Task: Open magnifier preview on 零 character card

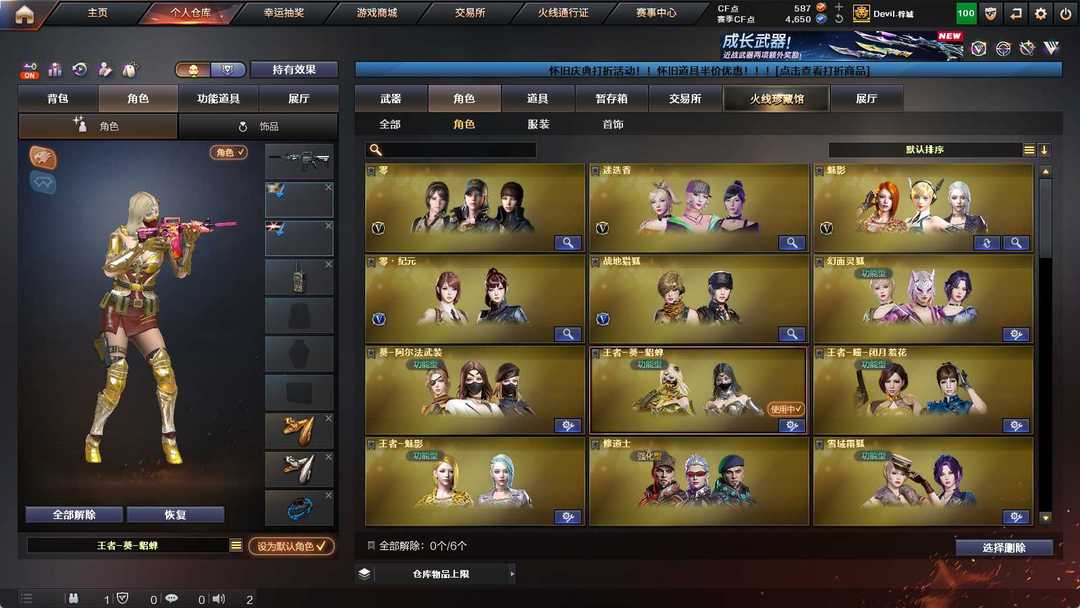Action: 568,242
